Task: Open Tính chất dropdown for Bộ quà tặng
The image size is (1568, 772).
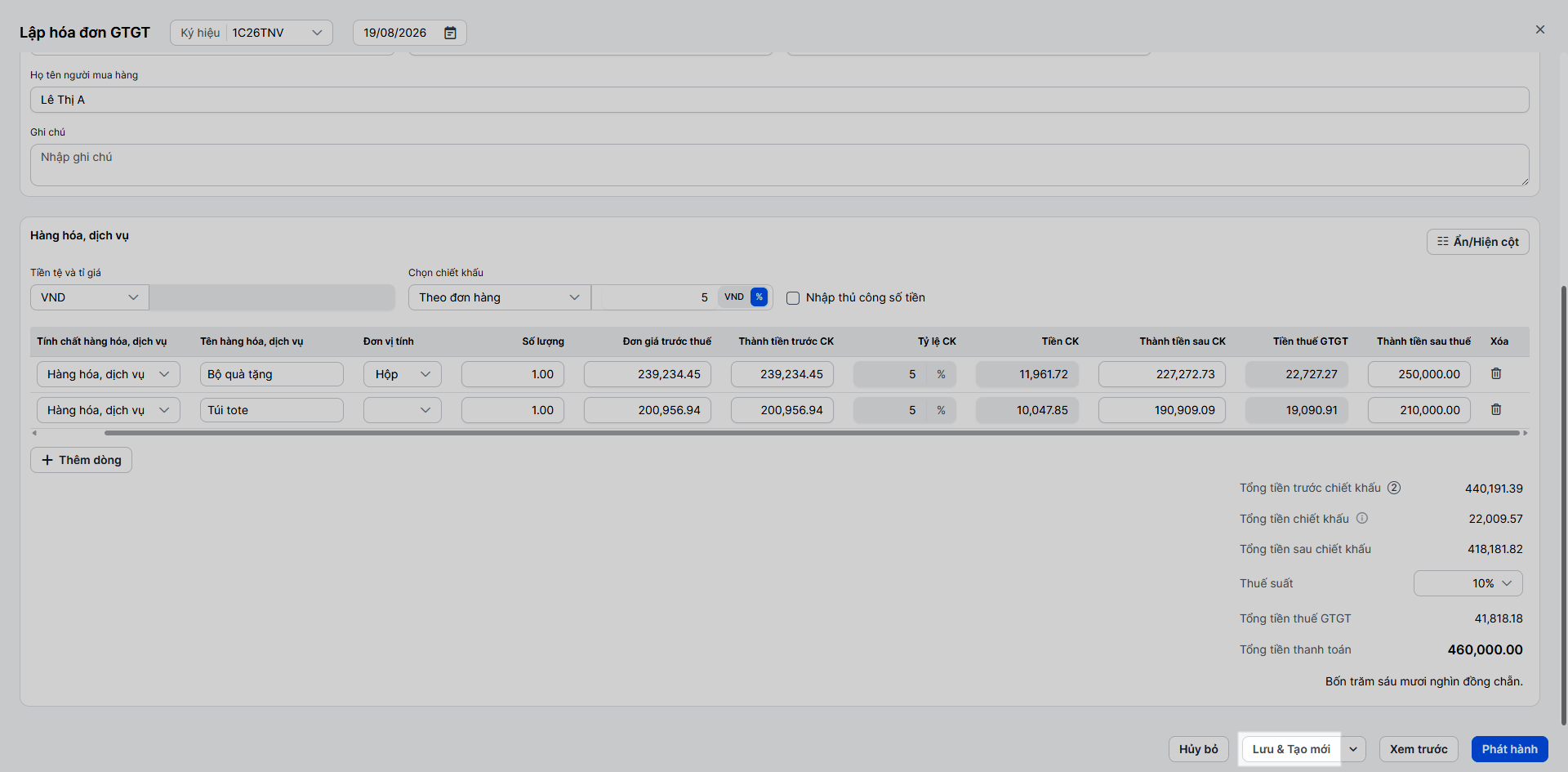Action: pyautogui.click(x=109, y=374)
